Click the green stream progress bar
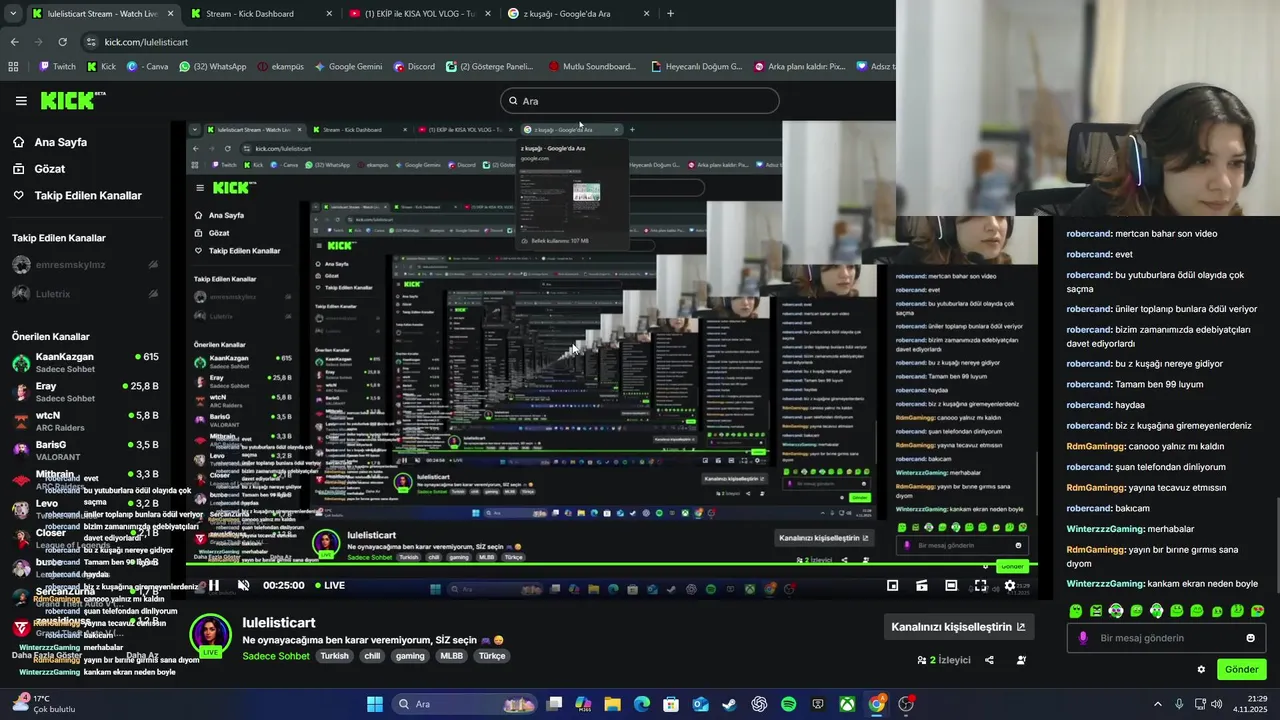 click(612, 566)
